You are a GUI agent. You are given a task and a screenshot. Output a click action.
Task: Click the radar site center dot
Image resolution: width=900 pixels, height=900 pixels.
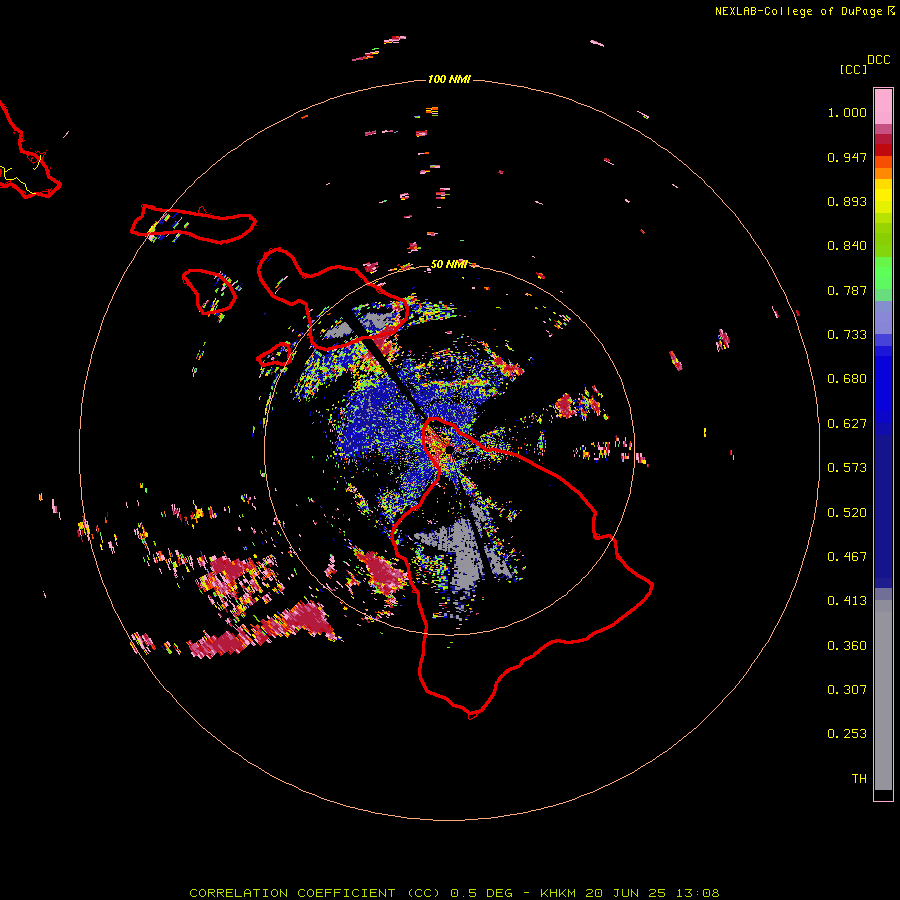(449, 449)
